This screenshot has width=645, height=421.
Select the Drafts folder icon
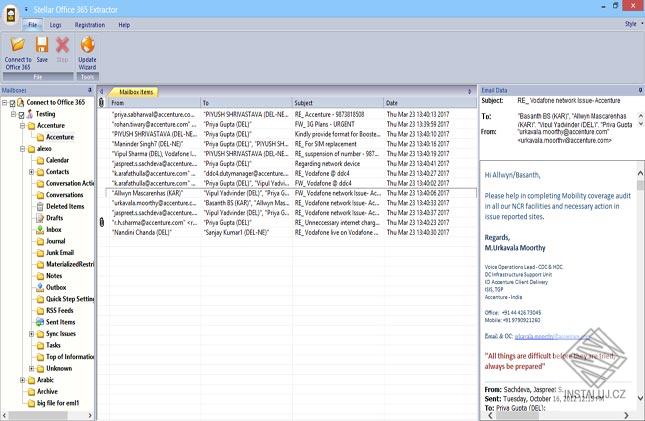pyautogui.click(x=40, y=218)
